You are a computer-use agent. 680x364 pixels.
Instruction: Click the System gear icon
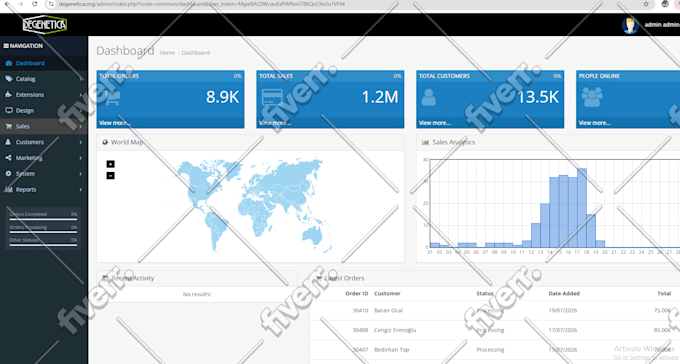(x=9, y=174)
